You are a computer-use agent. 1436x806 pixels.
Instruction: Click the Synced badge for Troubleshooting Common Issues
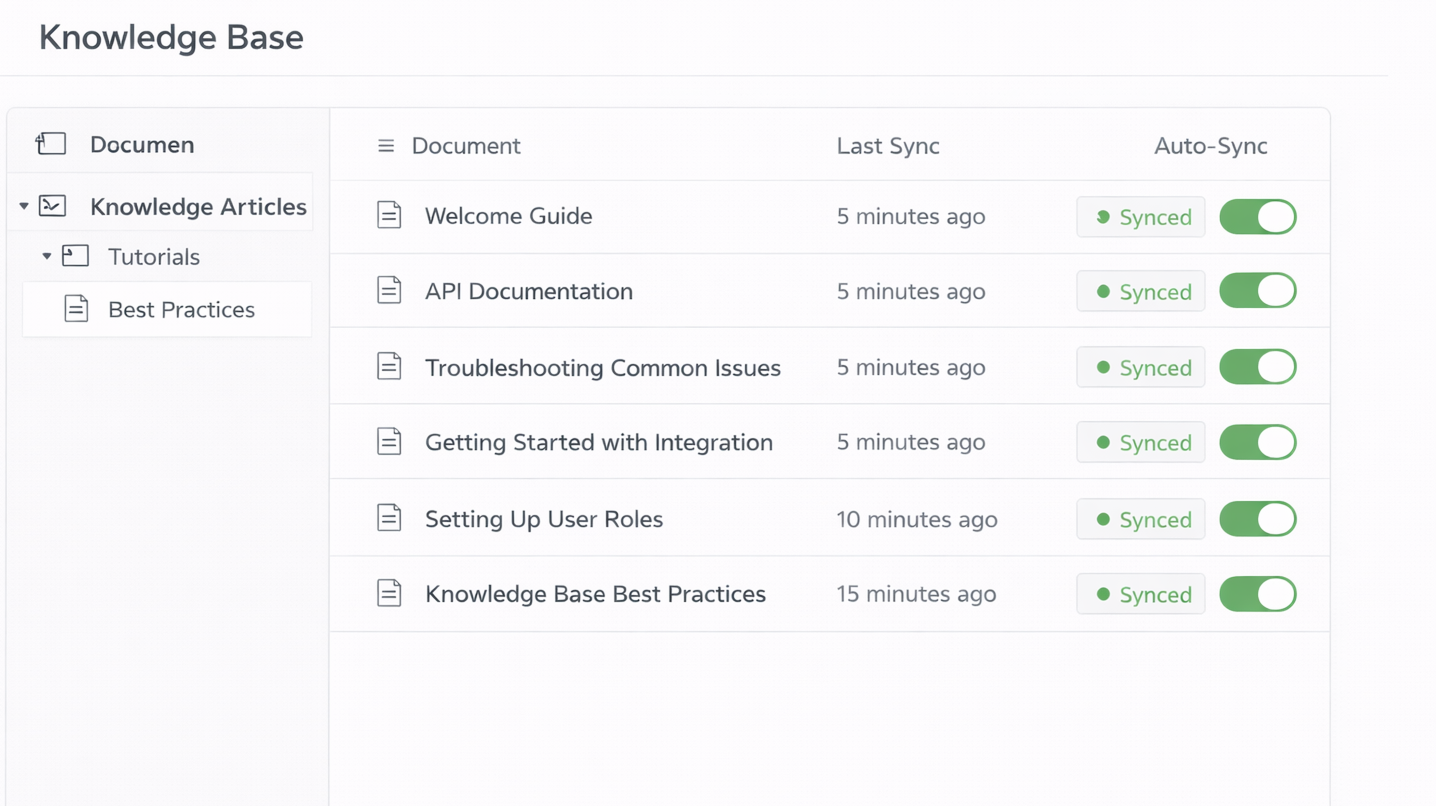(1140, 367)
